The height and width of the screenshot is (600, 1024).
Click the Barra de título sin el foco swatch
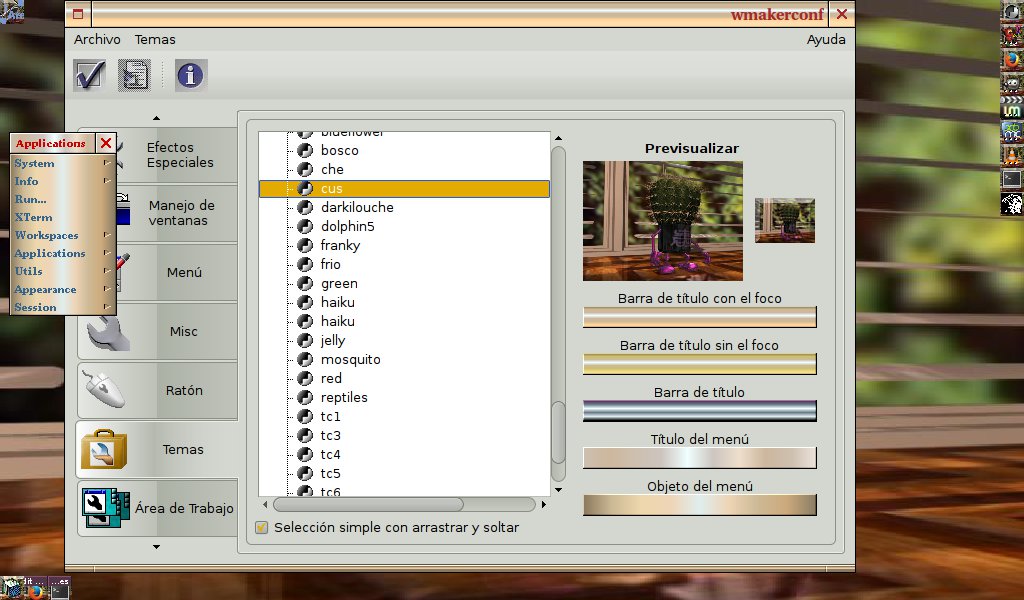tap(699, 364)
